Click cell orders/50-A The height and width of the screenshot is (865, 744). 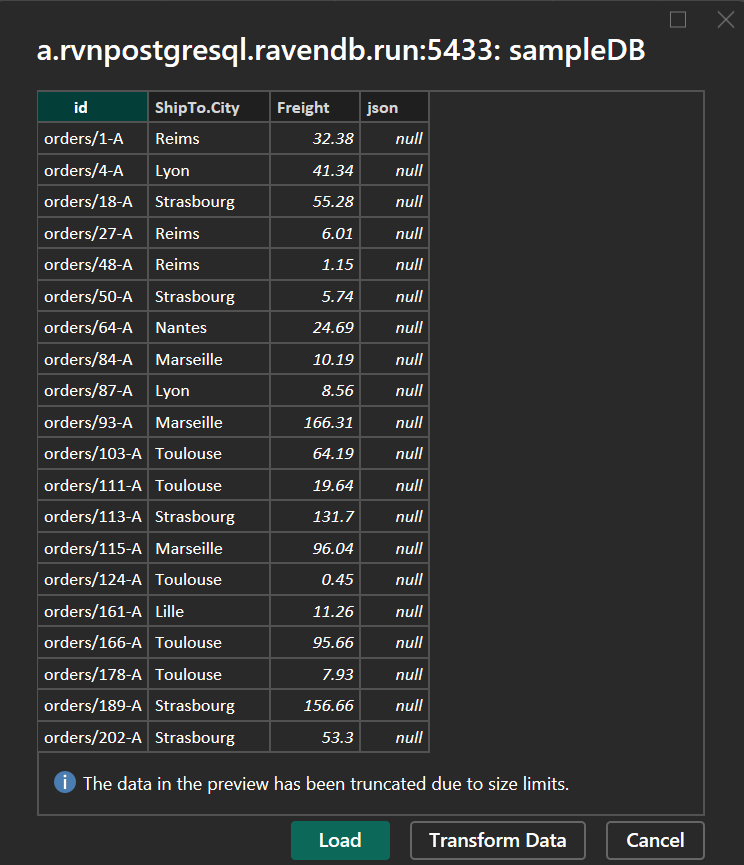click(93, 296)
